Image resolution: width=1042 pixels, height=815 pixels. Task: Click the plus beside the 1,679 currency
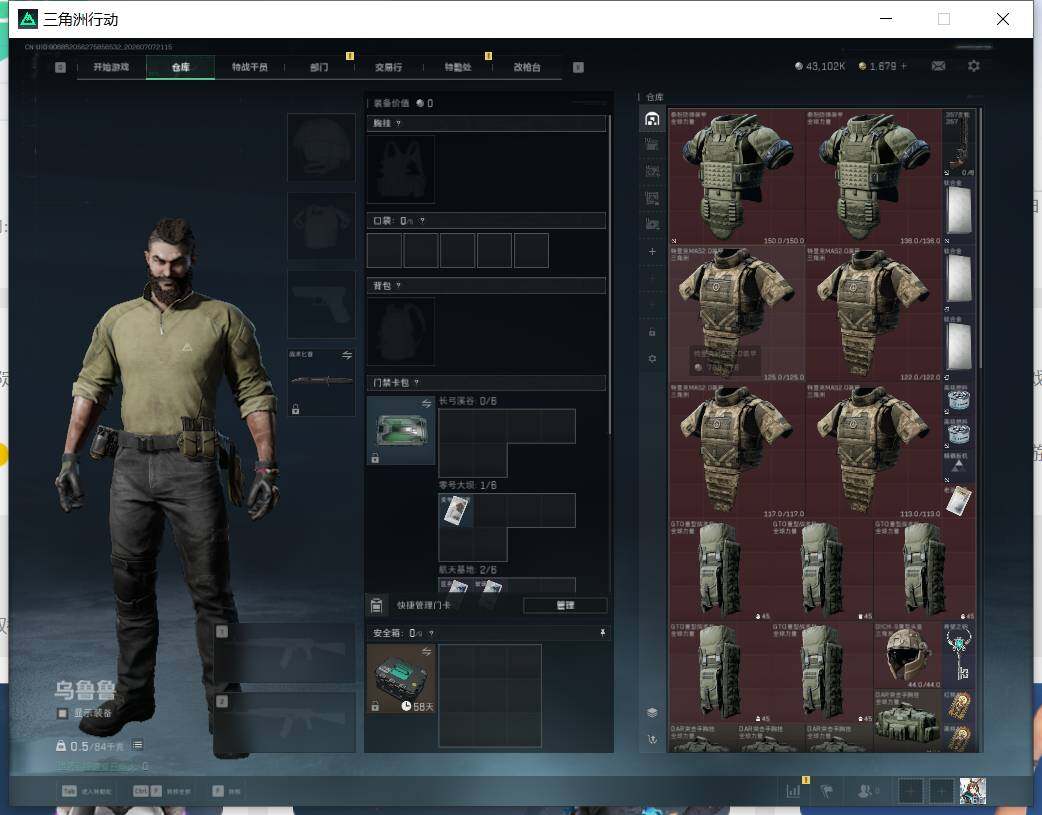[904, 66]
